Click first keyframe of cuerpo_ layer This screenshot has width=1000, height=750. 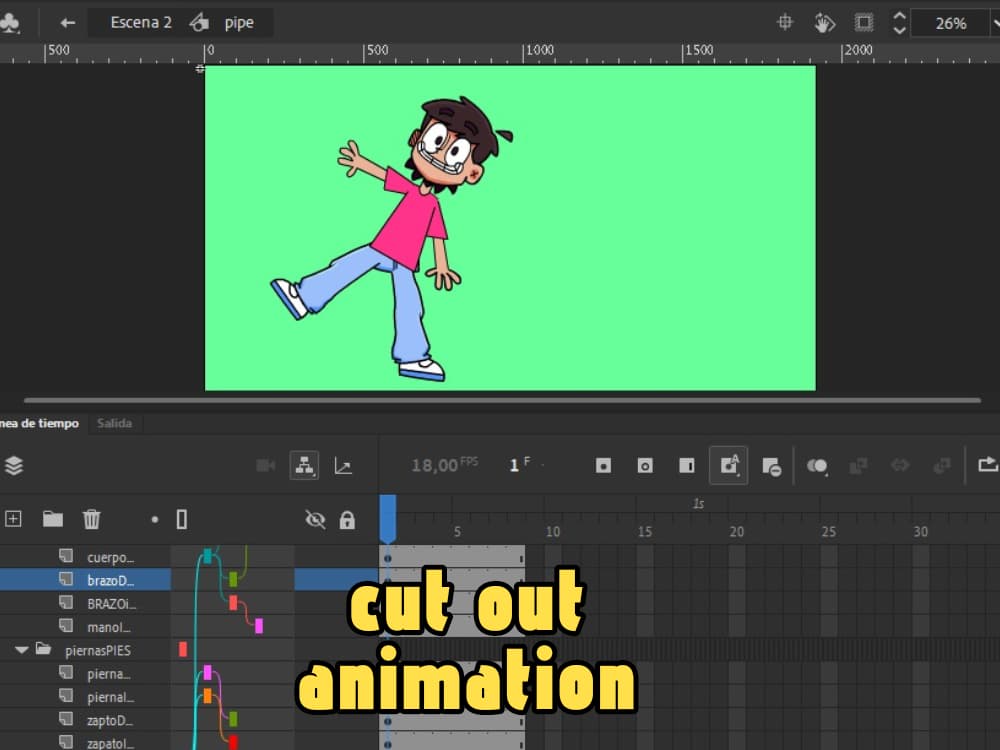click(x=388, y=557)
